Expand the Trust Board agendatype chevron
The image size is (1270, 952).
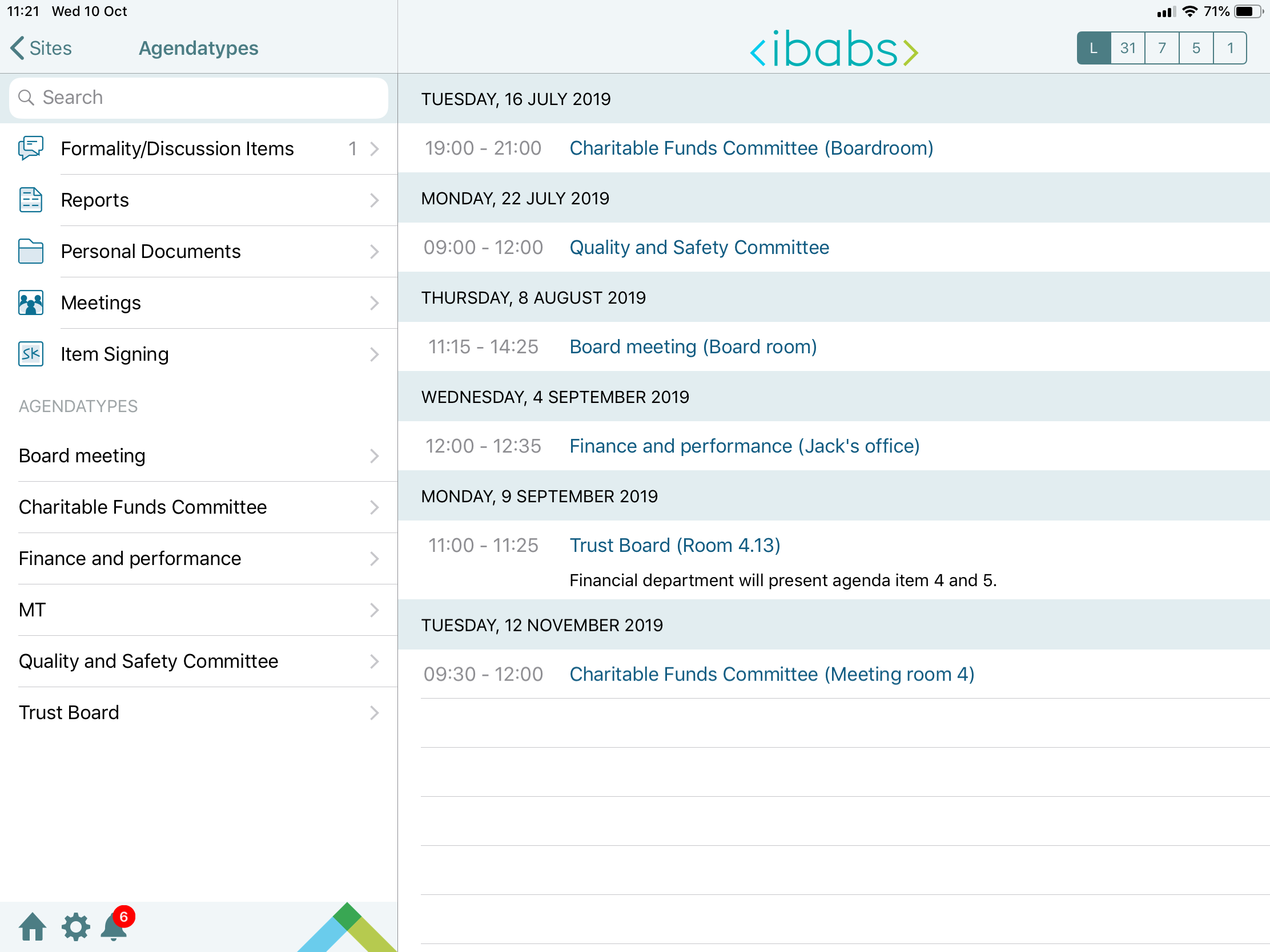pyautogui.click(x=375, y=713)
